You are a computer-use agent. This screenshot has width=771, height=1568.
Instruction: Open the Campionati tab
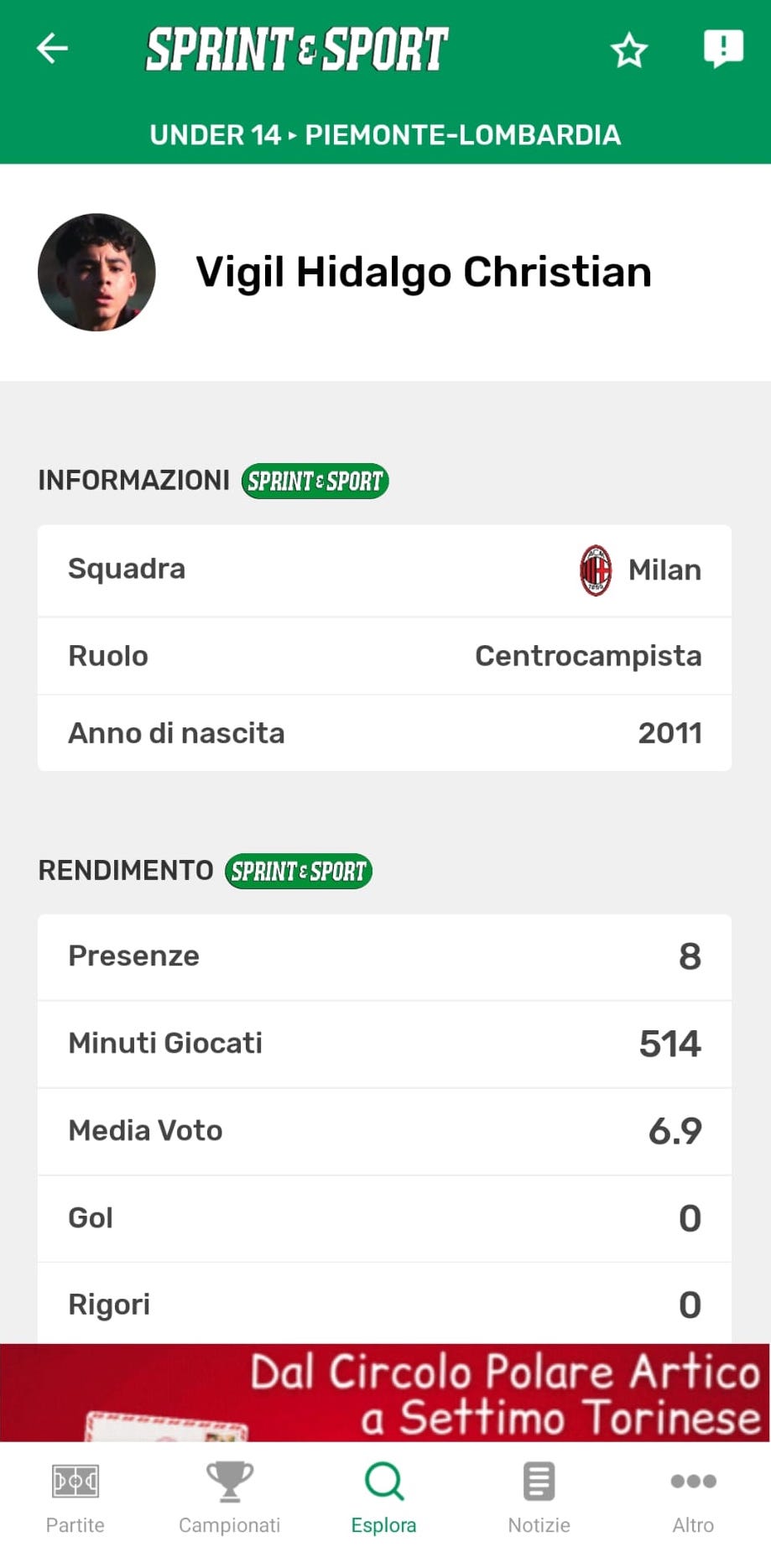(229, 1498)
